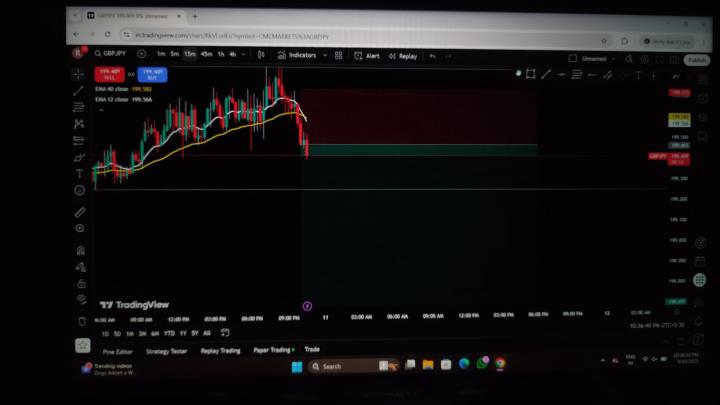Image resolution: width=720 pixels, height=405 pixels.
Task: Undo the last chart action
Action: click(433, 56)
